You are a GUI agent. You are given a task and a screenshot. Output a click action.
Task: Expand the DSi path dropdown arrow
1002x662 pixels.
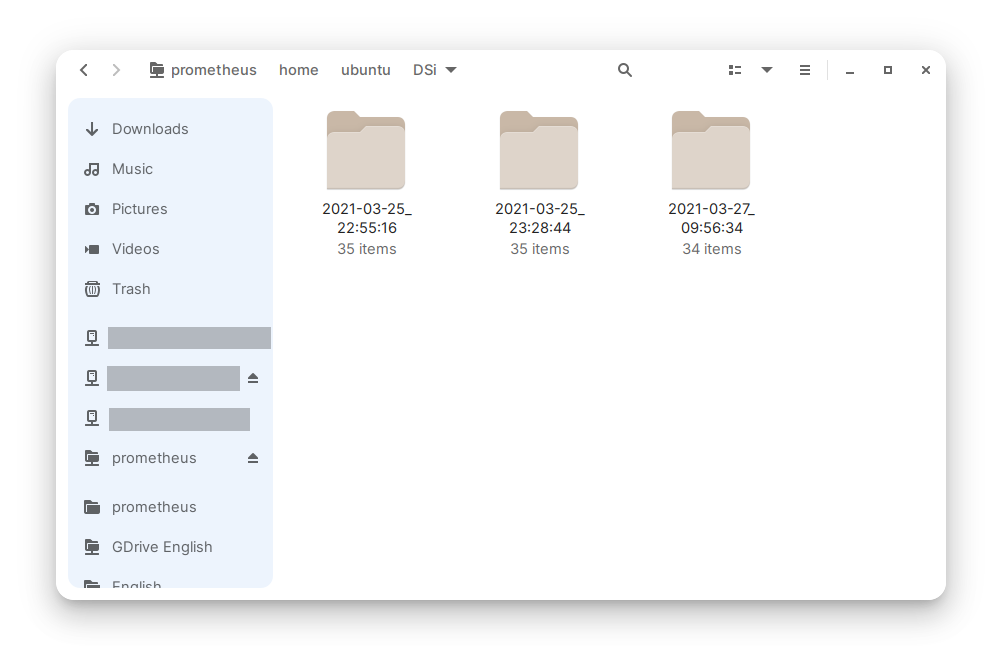pyautogui.click(x=451, y=70)
